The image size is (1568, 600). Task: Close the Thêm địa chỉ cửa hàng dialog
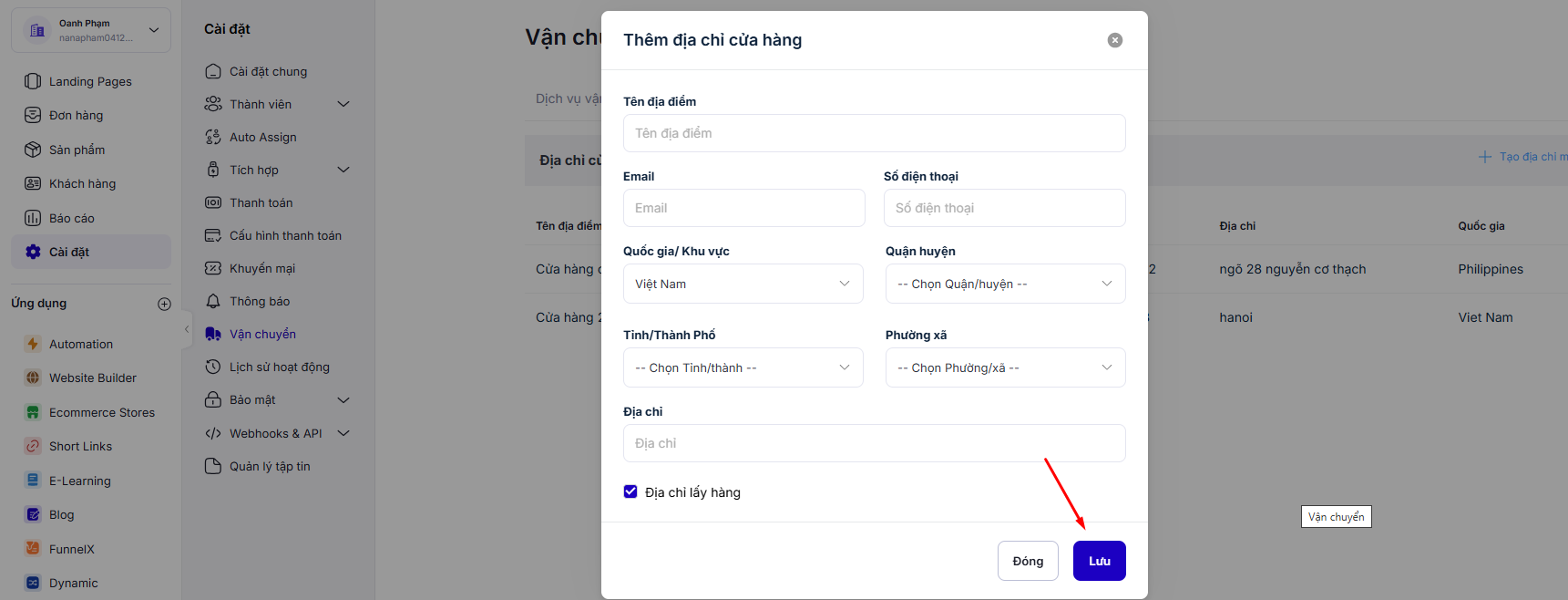1114,40
